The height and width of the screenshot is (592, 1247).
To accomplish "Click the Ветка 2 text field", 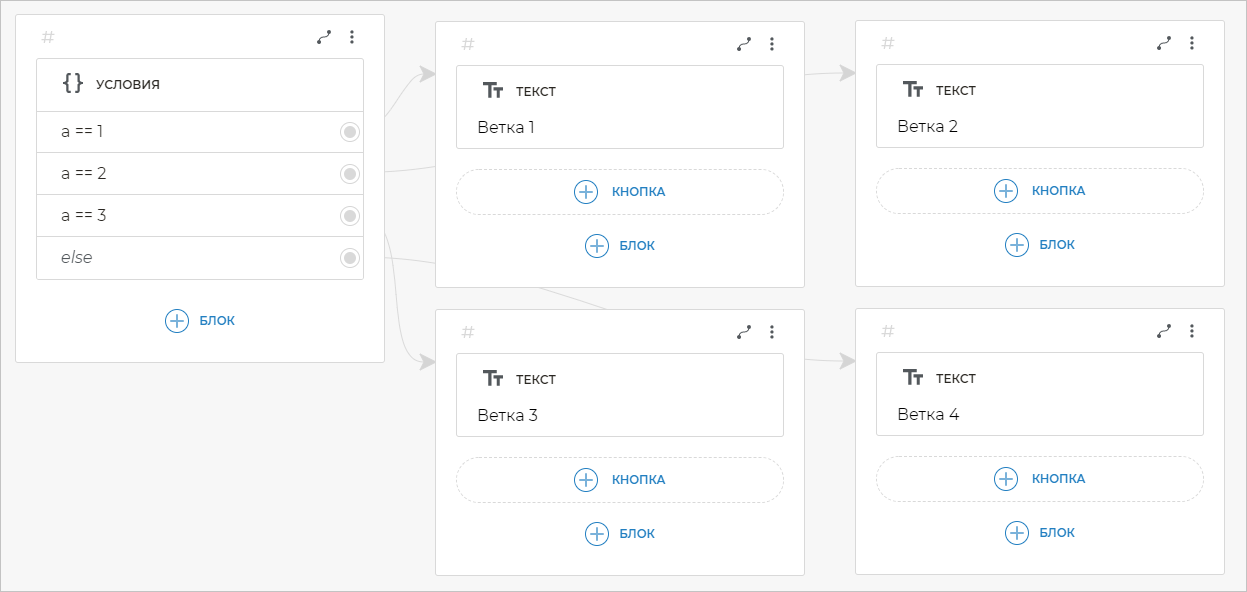I will point(1040,127).
